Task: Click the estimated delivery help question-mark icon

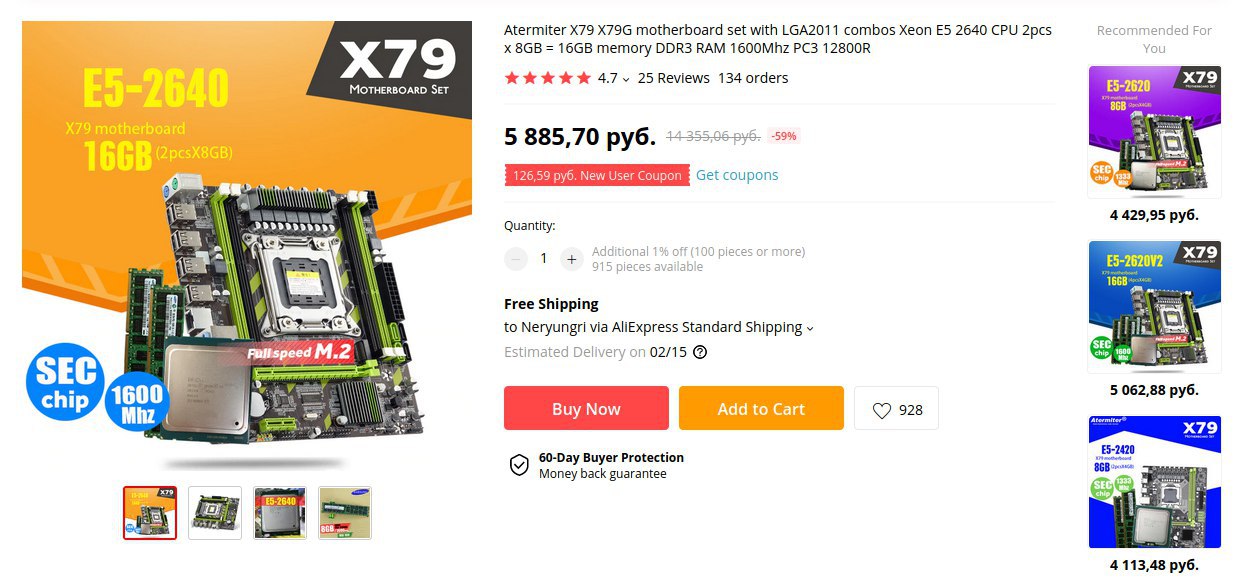Action: click(x=700, y=352)
